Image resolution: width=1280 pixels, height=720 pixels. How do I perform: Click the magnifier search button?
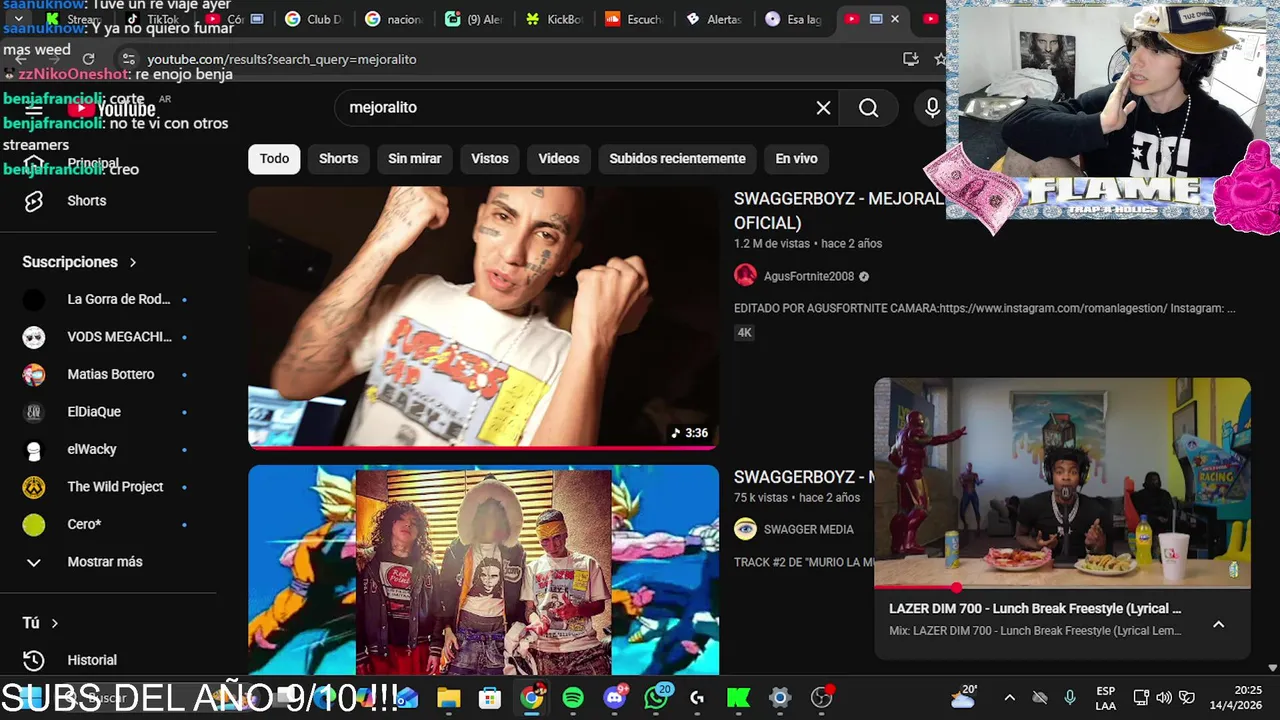(868, 108)
